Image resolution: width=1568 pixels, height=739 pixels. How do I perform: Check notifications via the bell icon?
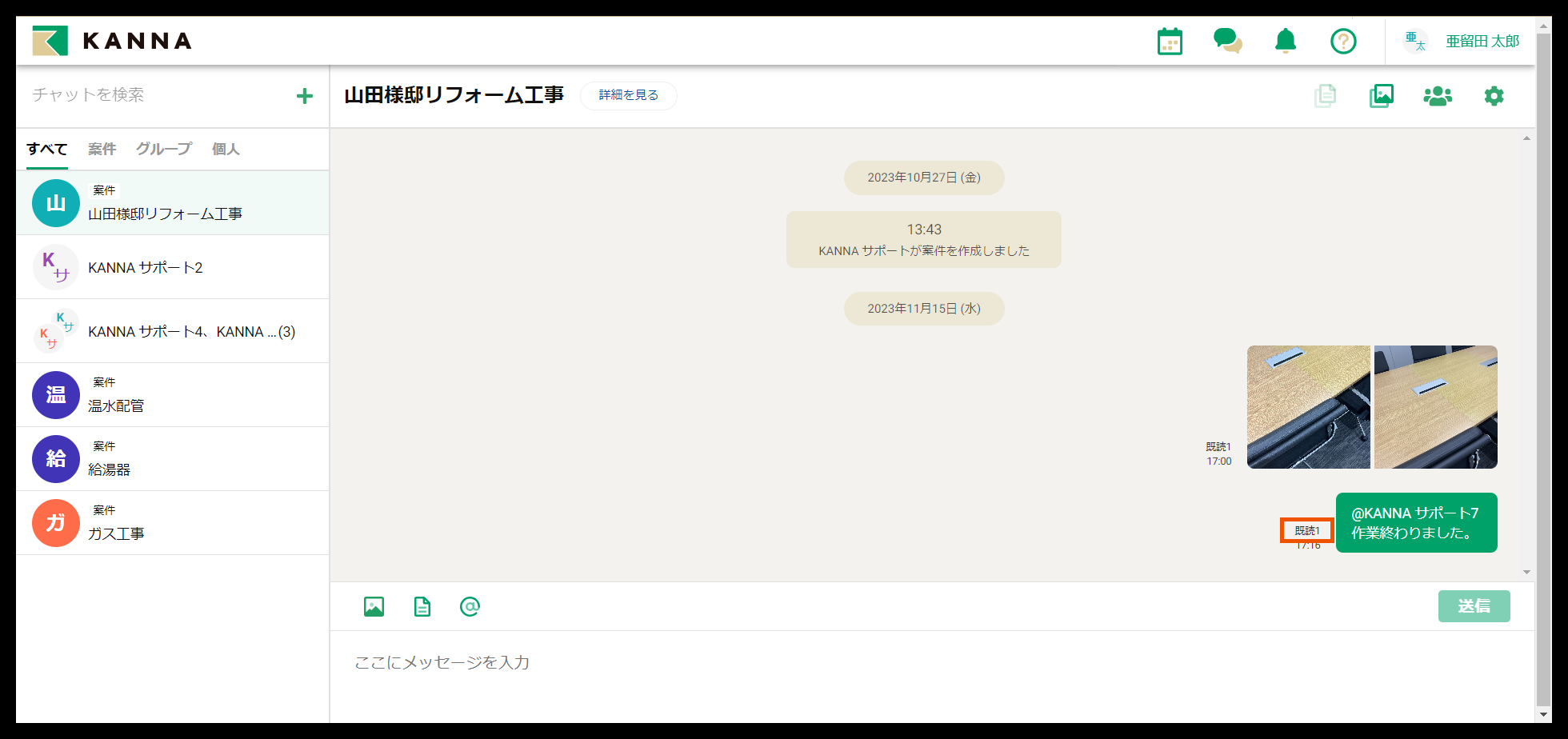coord(1286,40)
